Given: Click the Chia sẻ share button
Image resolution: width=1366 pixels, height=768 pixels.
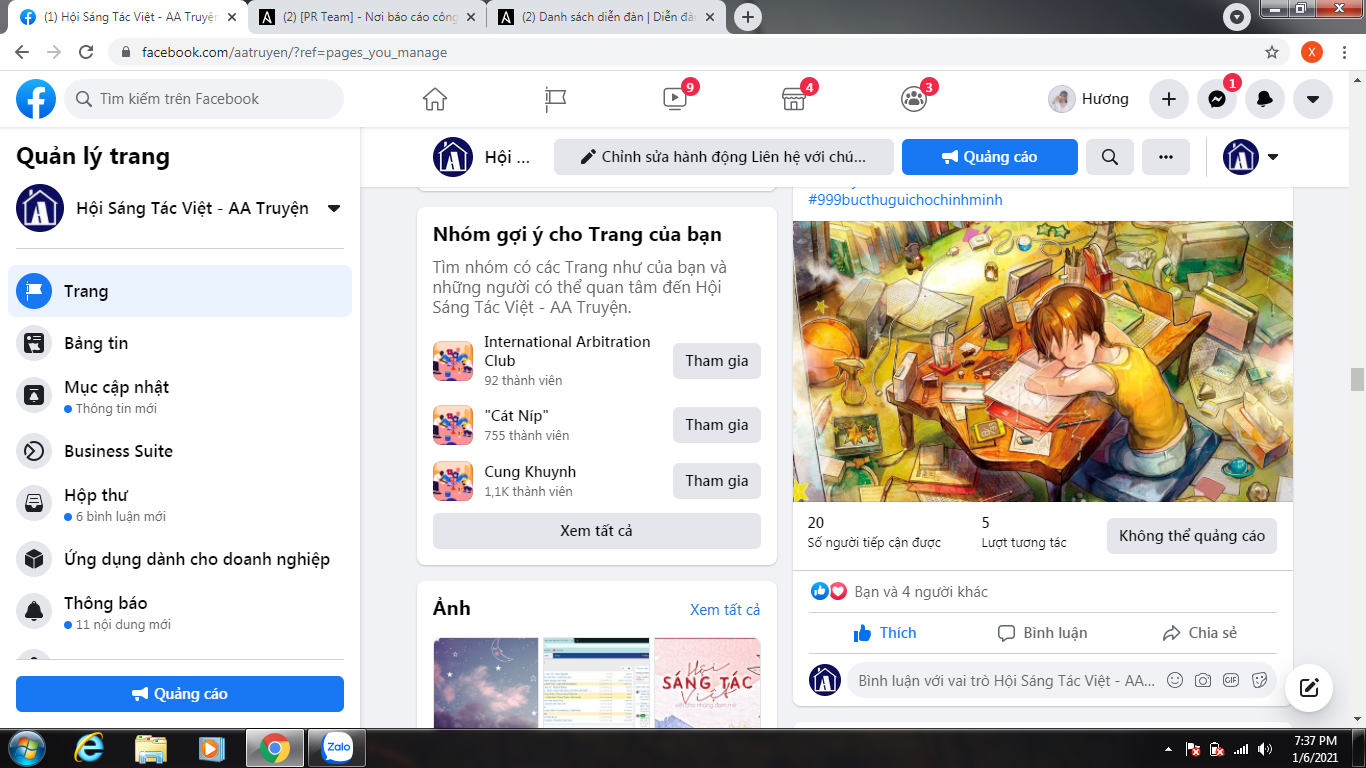Looking at the screenshot, I should point(1200,633).
